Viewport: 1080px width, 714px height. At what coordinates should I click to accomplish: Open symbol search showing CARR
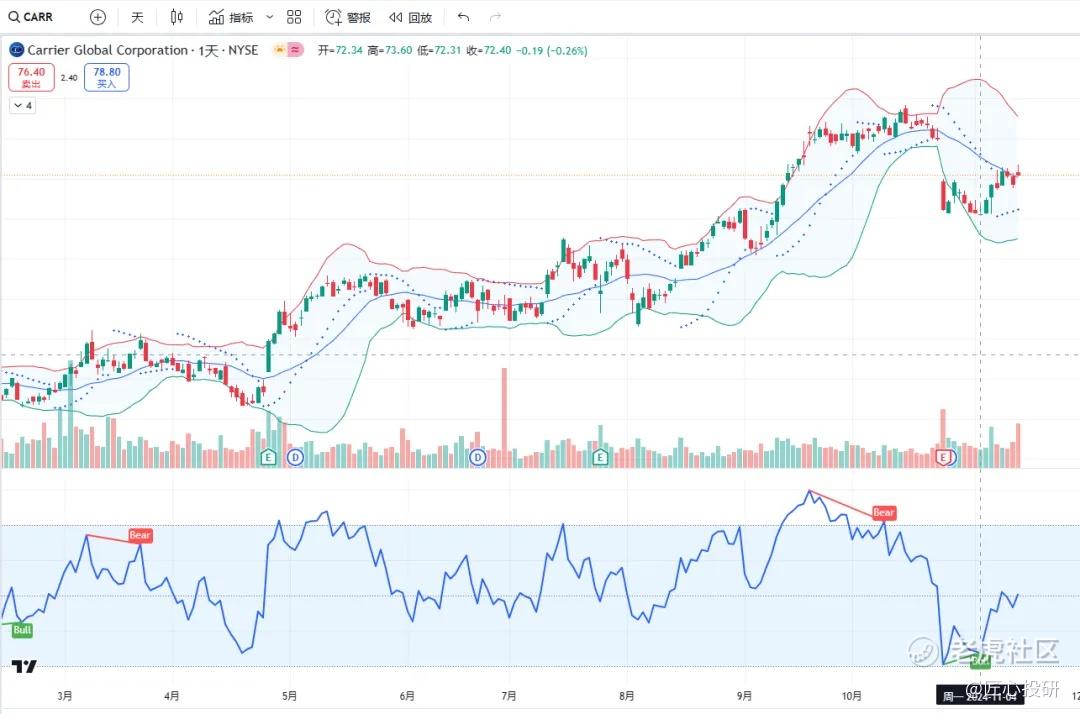[31, 17]
